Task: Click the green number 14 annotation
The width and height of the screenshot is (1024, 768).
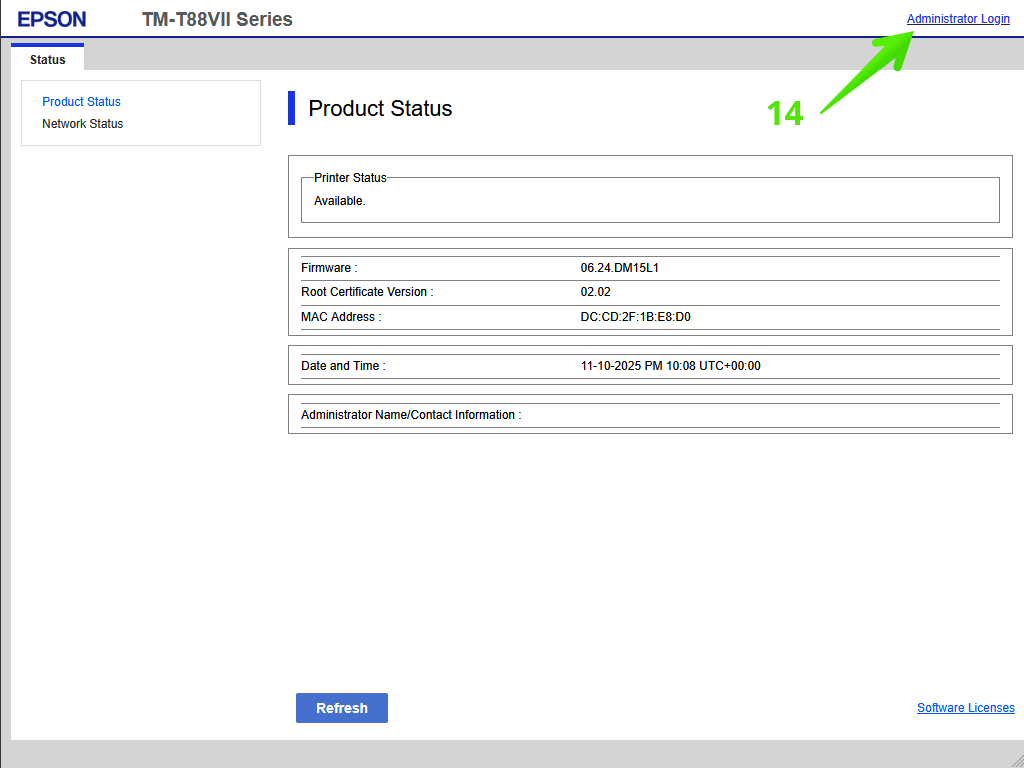Action: click(x=785, y=114)
